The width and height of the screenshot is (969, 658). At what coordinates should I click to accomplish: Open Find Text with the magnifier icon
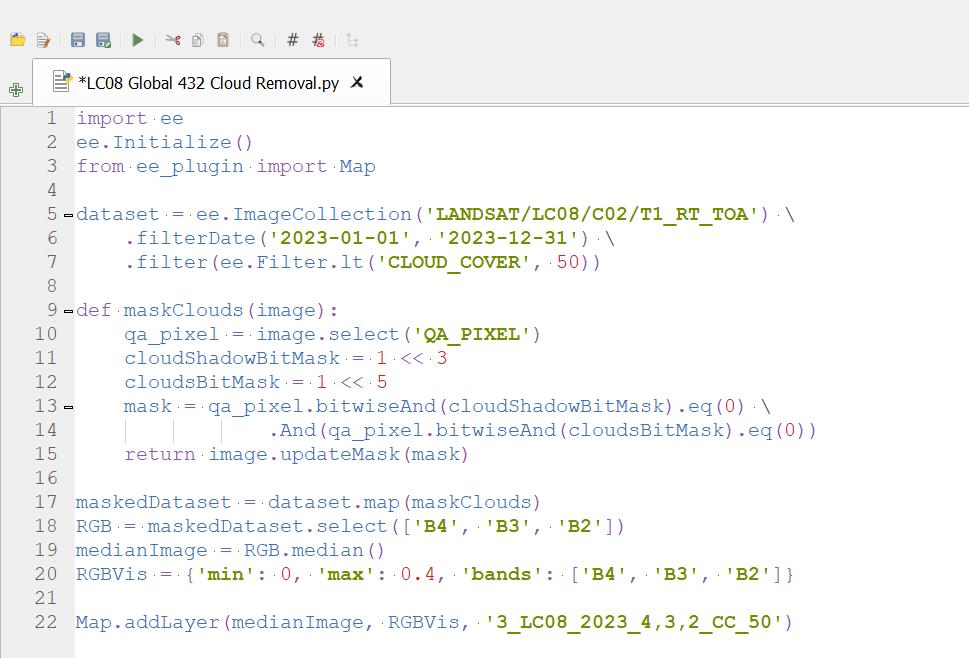258,40
